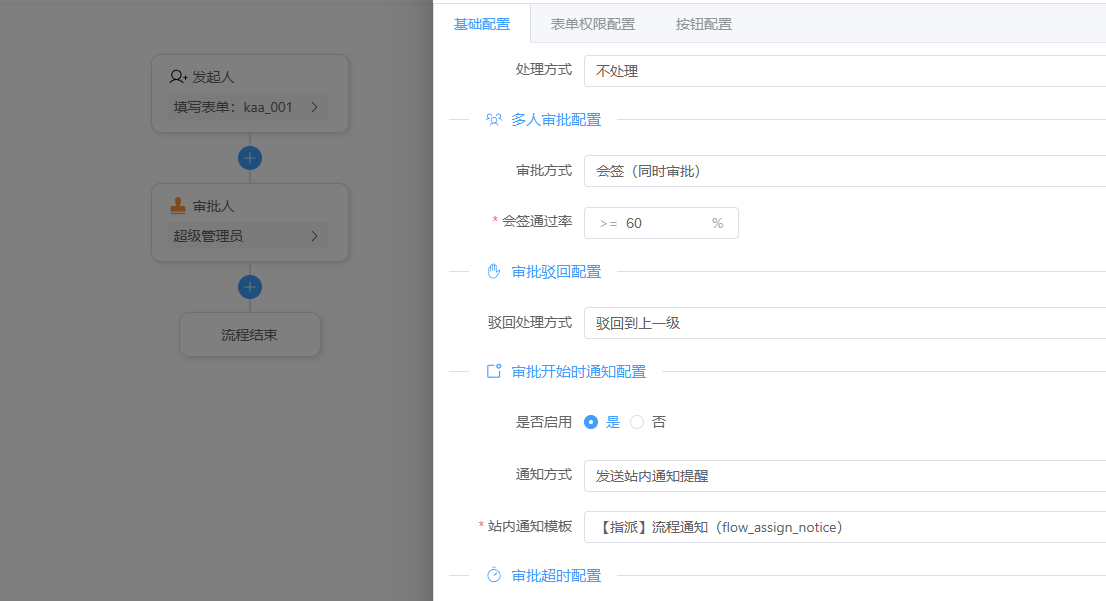Switch to the 按钮配置 tab
The image size is (1106, 601).
(x=704, y=24)
